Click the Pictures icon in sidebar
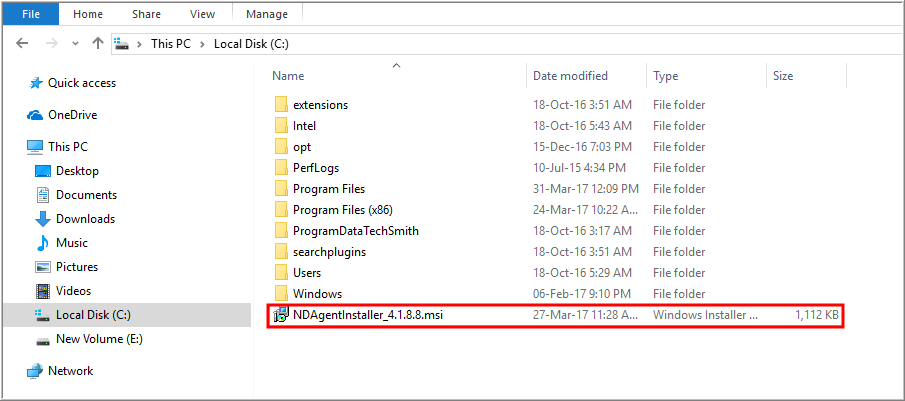 (x=43, y=267)
